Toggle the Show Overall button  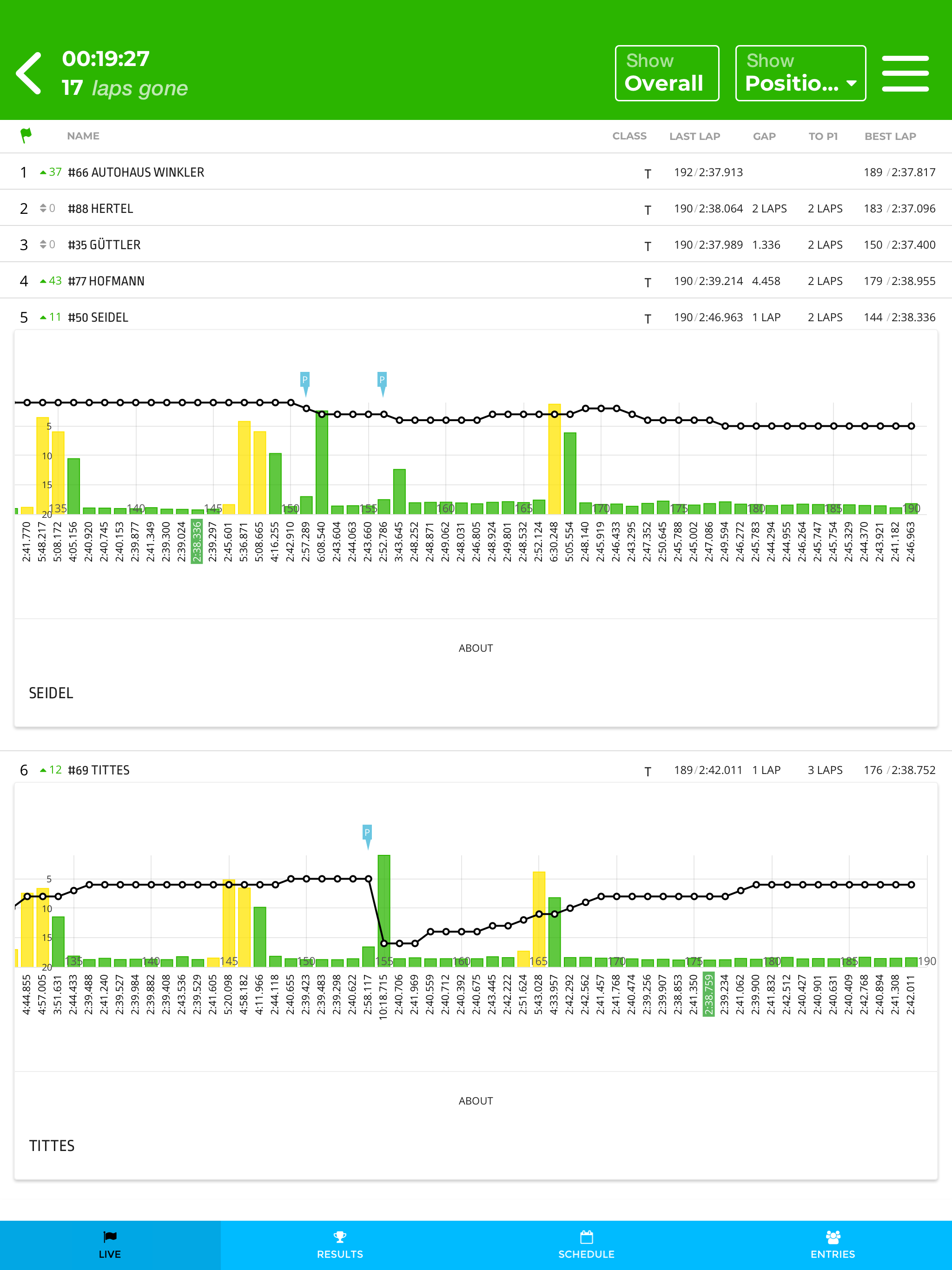[x=667, y=73]
